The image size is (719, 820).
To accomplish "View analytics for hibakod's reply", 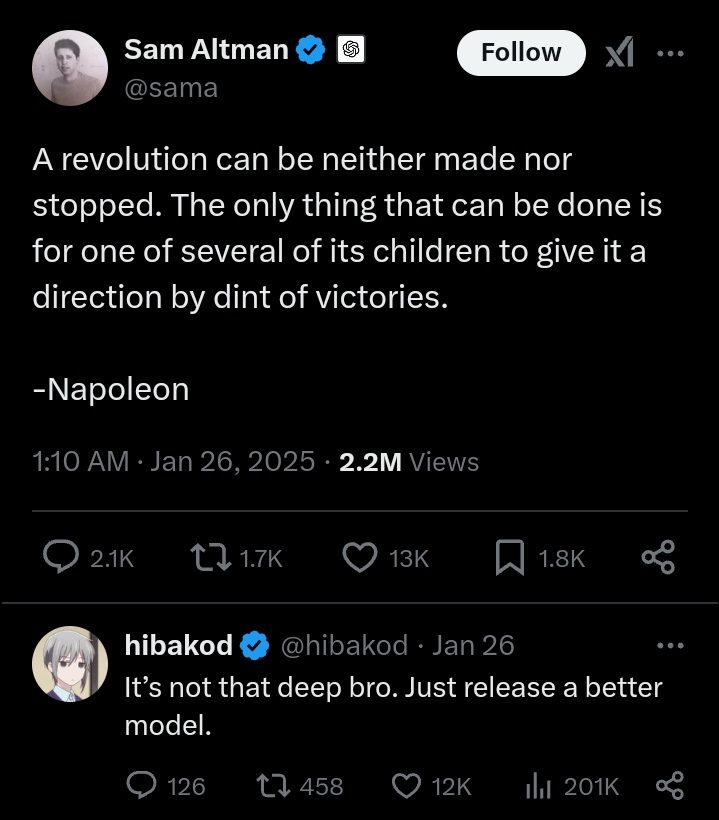I will [539, 787].
